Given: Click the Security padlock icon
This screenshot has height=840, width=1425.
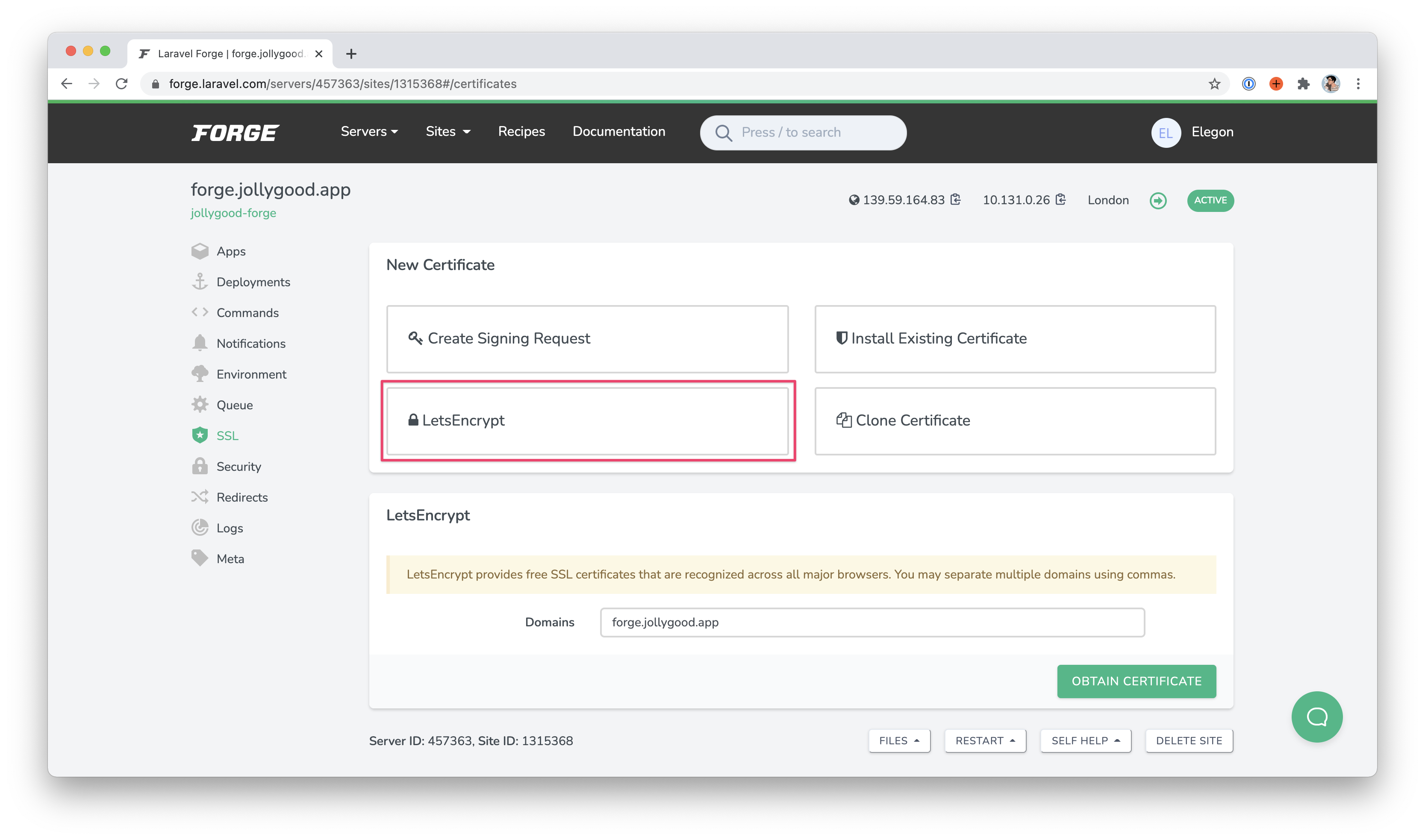Looking at the screenshot, I should [x=200, y=466].
